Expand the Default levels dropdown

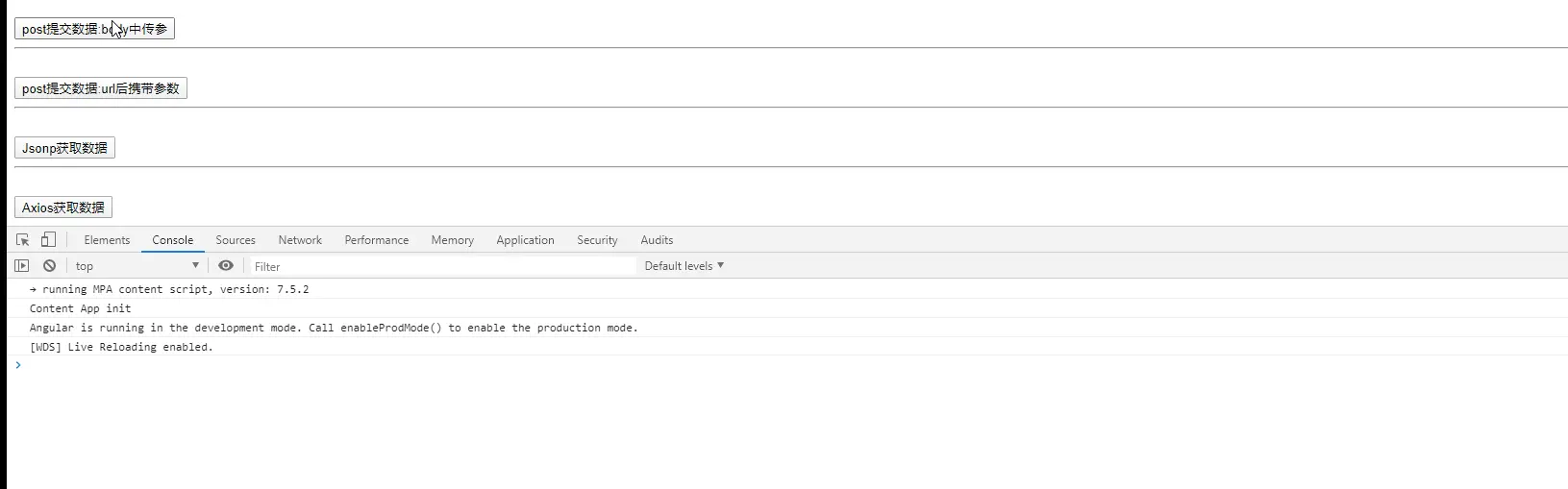(x=684, y=266)
